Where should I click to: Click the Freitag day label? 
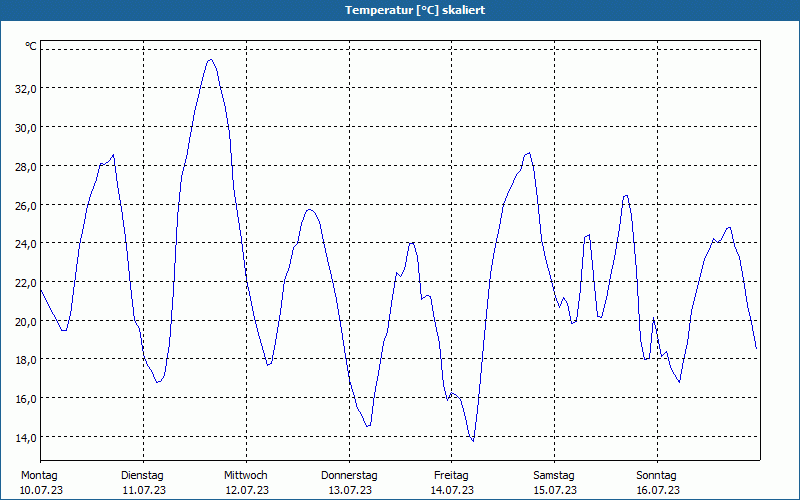451,475
